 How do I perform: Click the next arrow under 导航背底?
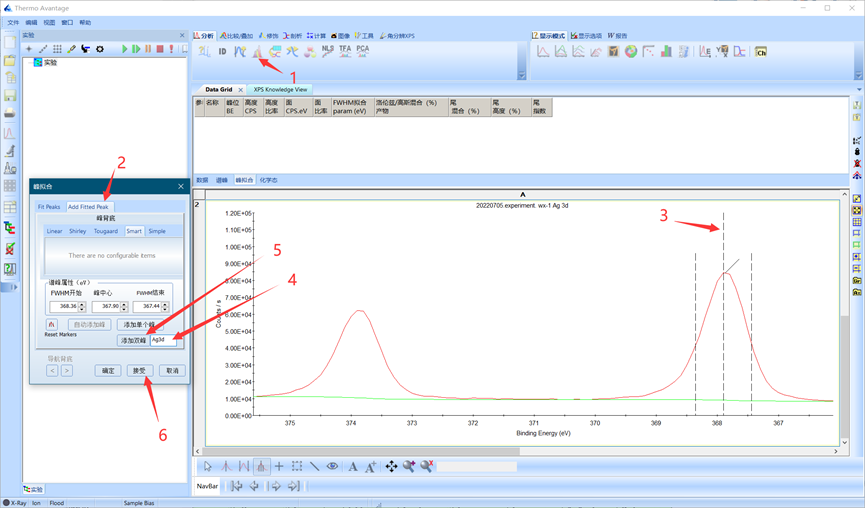pyautogui.click(x=67, y=370)
